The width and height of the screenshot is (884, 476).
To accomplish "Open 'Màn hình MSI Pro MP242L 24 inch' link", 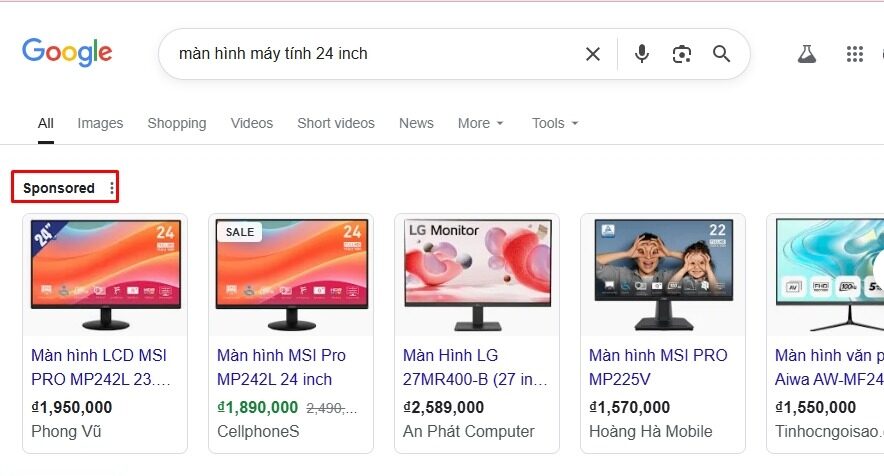I will (281, 367).
